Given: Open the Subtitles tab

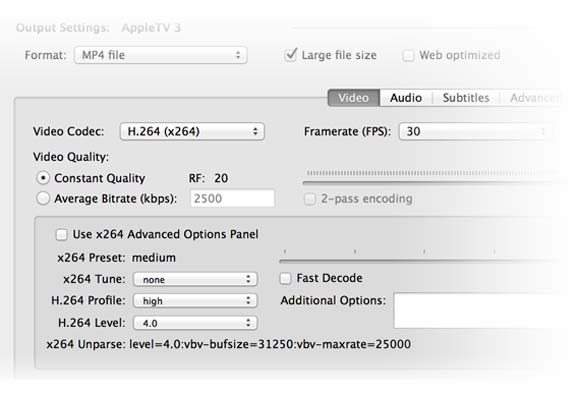Looking at the screenshot, I should [x=466, y=98].
